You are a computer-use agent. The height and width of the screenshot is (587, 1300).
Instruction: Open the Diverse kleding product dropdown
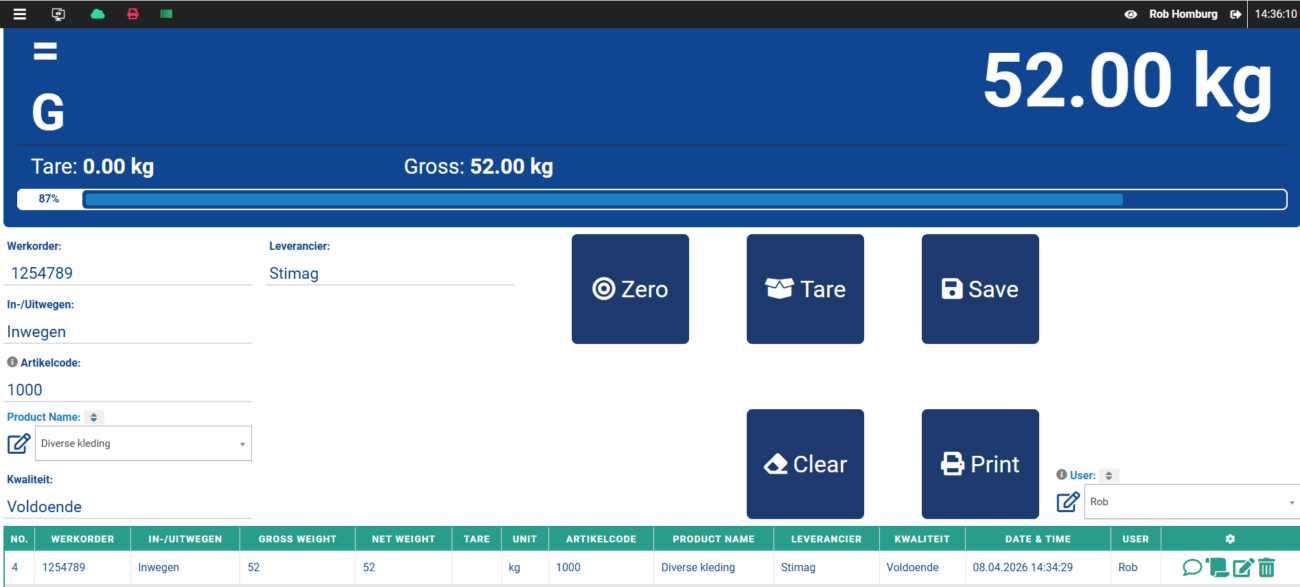pos(143,443)
